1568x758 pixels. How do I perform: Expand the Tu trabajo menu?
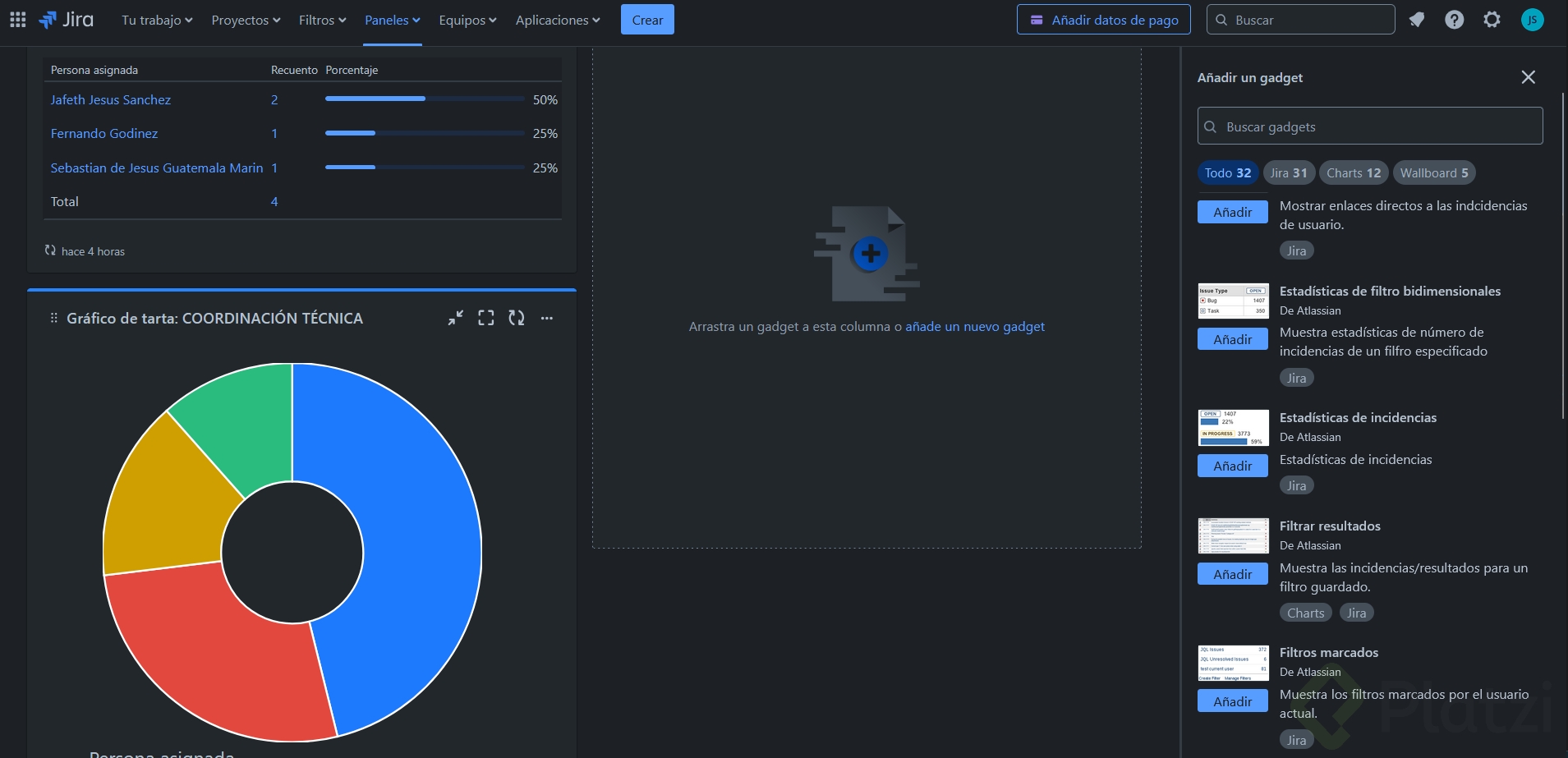pyautogui.click(x=157, y=20)
